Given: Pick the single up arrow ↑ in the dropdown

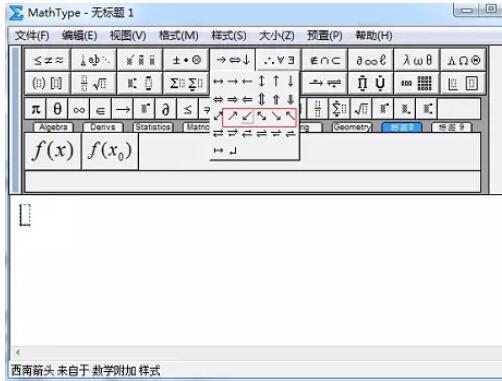Looking at the screenshot, I should [276, 81].
